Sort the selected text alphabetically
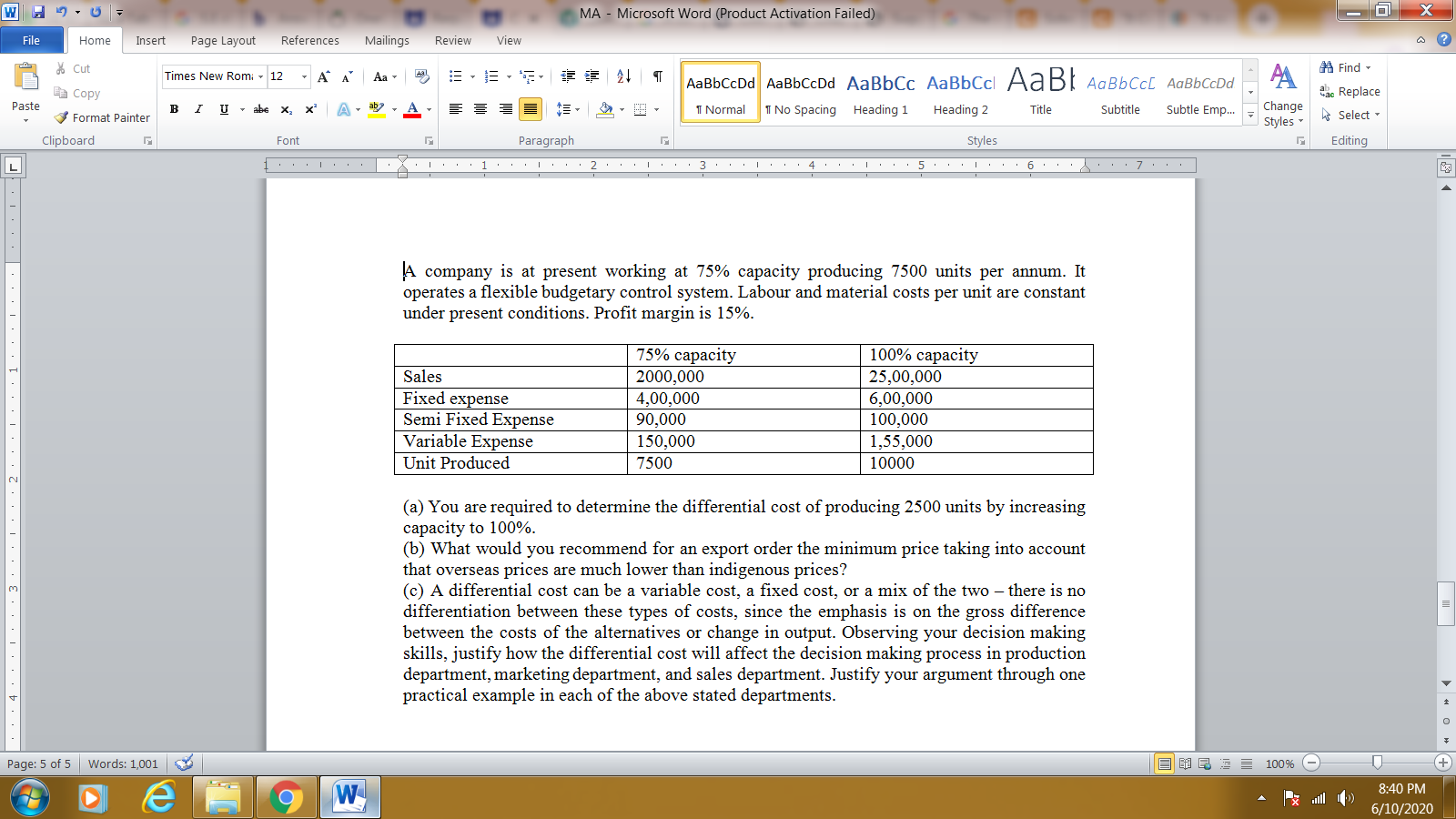Image resolution: width=1456 pixels, height=819 pixels. point(625,76)
